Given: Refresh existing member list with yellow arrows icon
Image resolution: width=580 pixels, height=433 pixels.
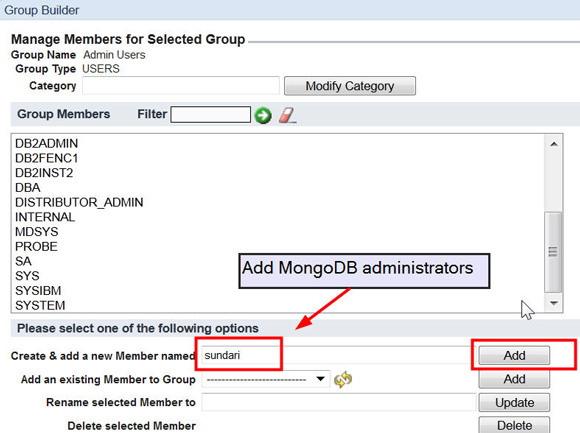Looking at the screenshot, I should coord(343,379).
